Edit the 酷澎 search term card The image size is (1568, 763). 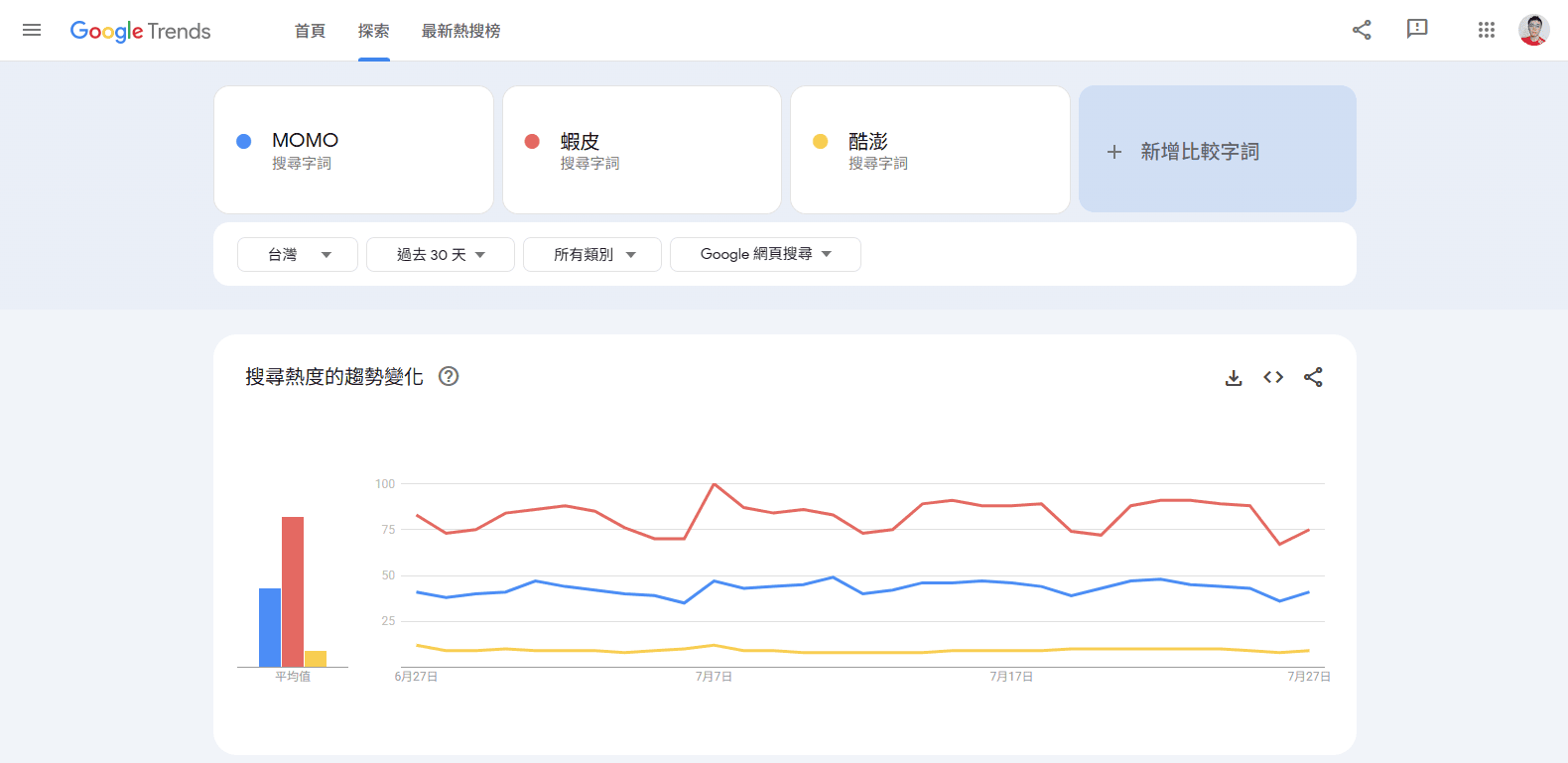[x=930, y=150]
